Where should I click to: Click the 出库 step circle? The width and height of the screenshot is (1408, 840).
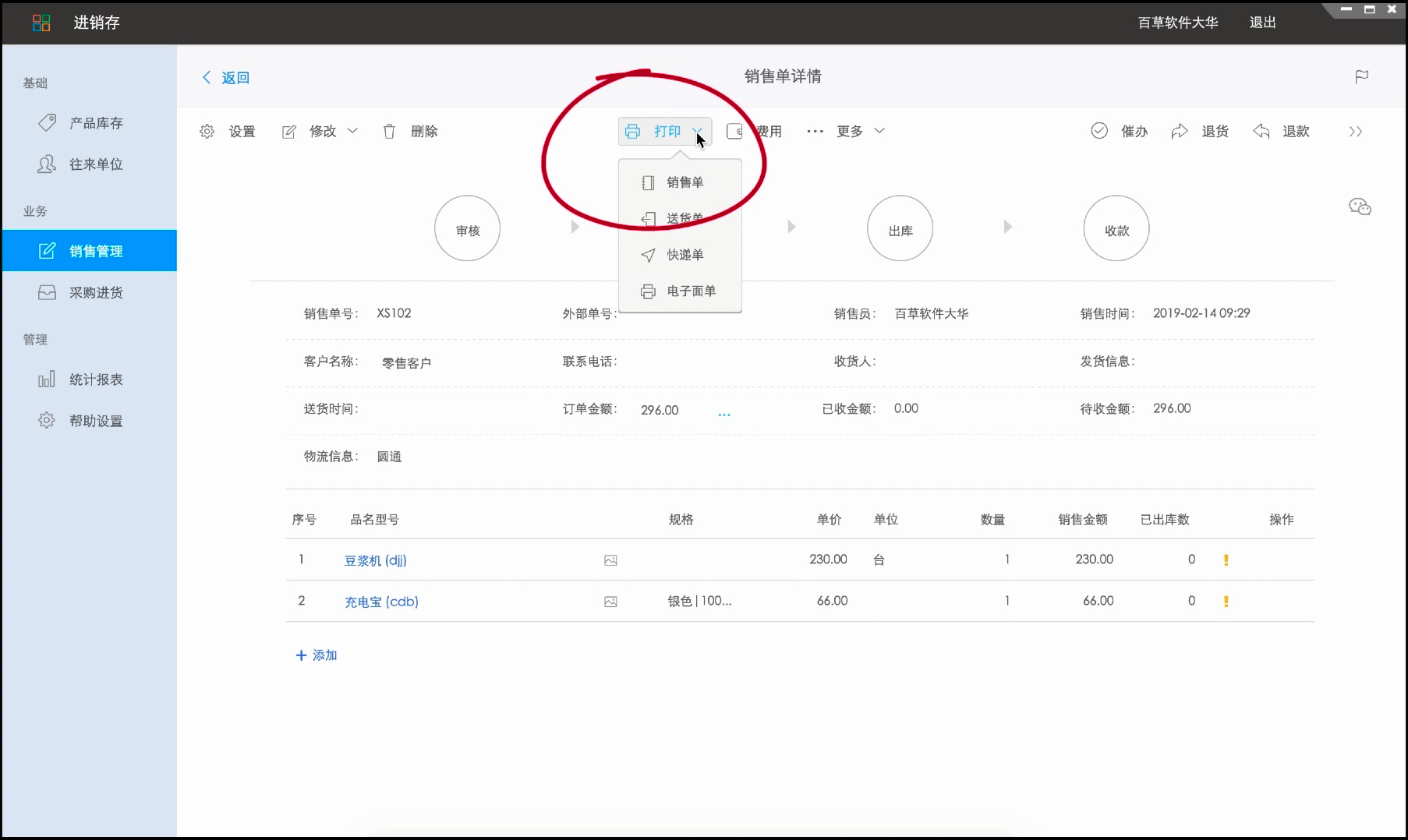point(900,228)
